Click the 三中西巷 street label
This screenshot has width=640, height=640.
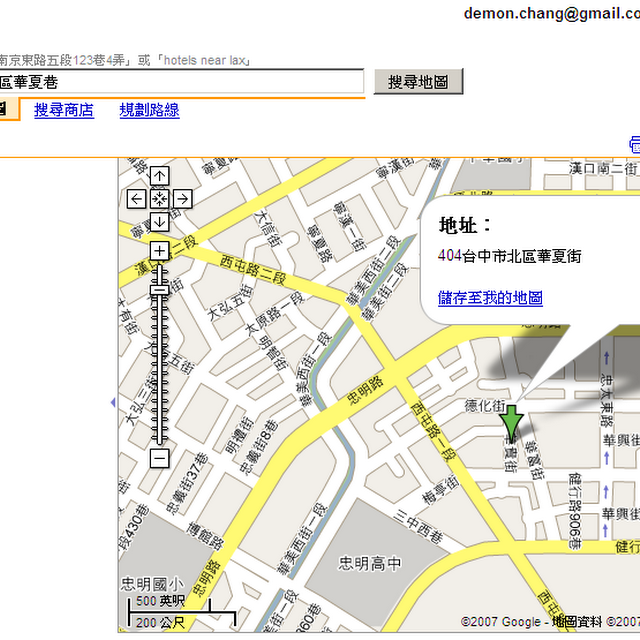tap(418, 527)
